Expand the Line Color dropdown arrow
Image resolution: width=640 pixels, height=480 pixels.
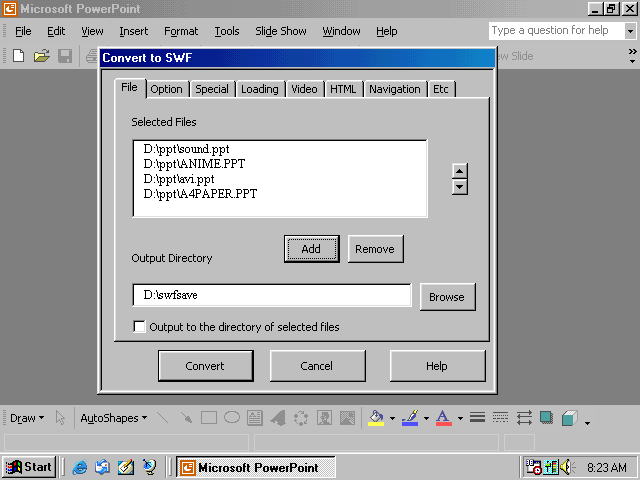pyautogui.click(x=427, y=418)
